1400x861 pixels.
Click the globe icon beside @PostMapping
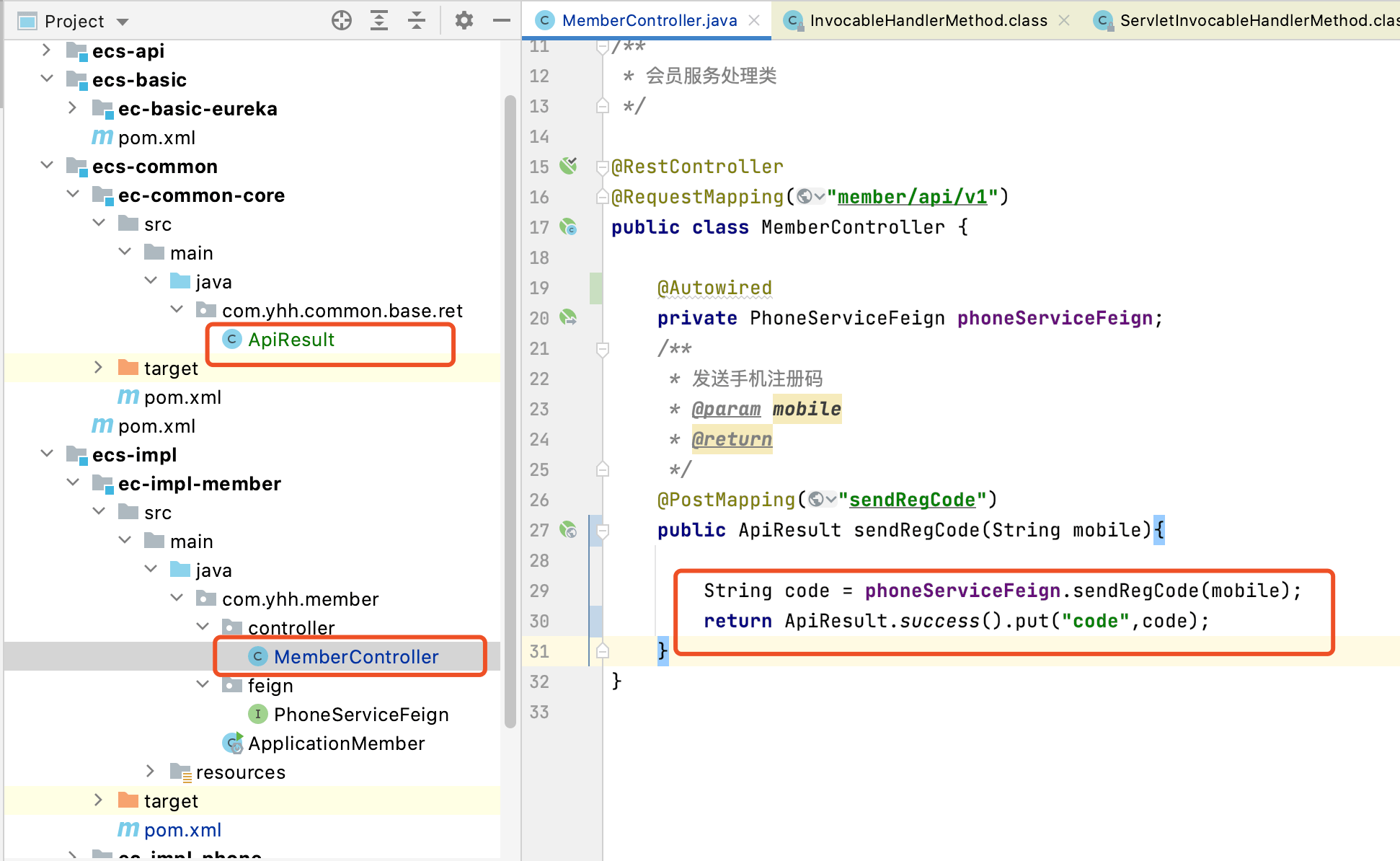click(x=815, y=498)
